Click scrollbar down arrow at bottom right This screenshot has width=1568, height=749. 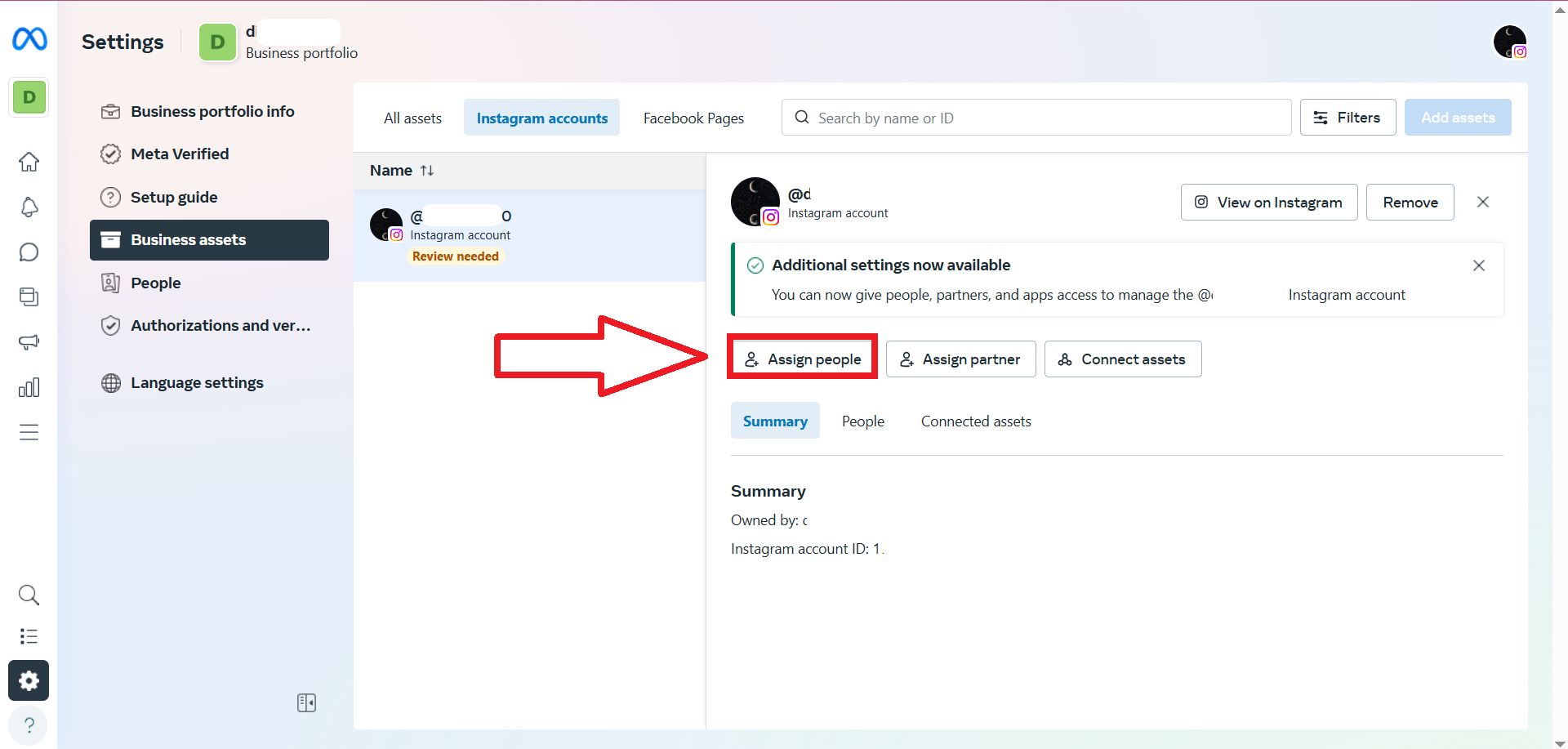[x=1560, y=742]
